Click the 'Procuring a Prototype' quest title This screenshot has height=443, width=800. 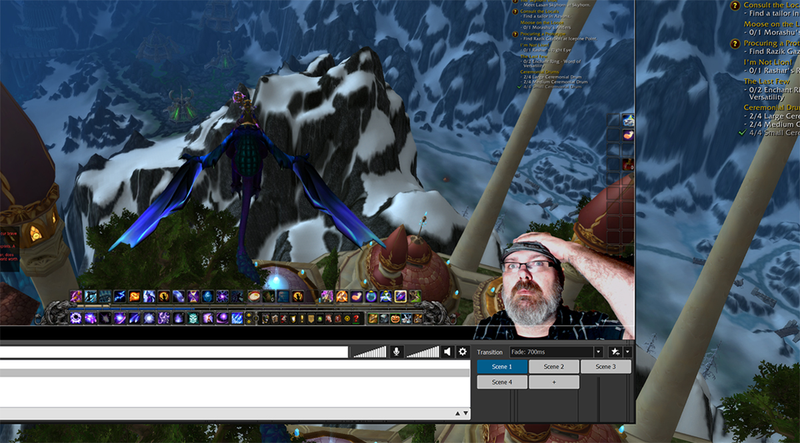[x=543, y=34]
